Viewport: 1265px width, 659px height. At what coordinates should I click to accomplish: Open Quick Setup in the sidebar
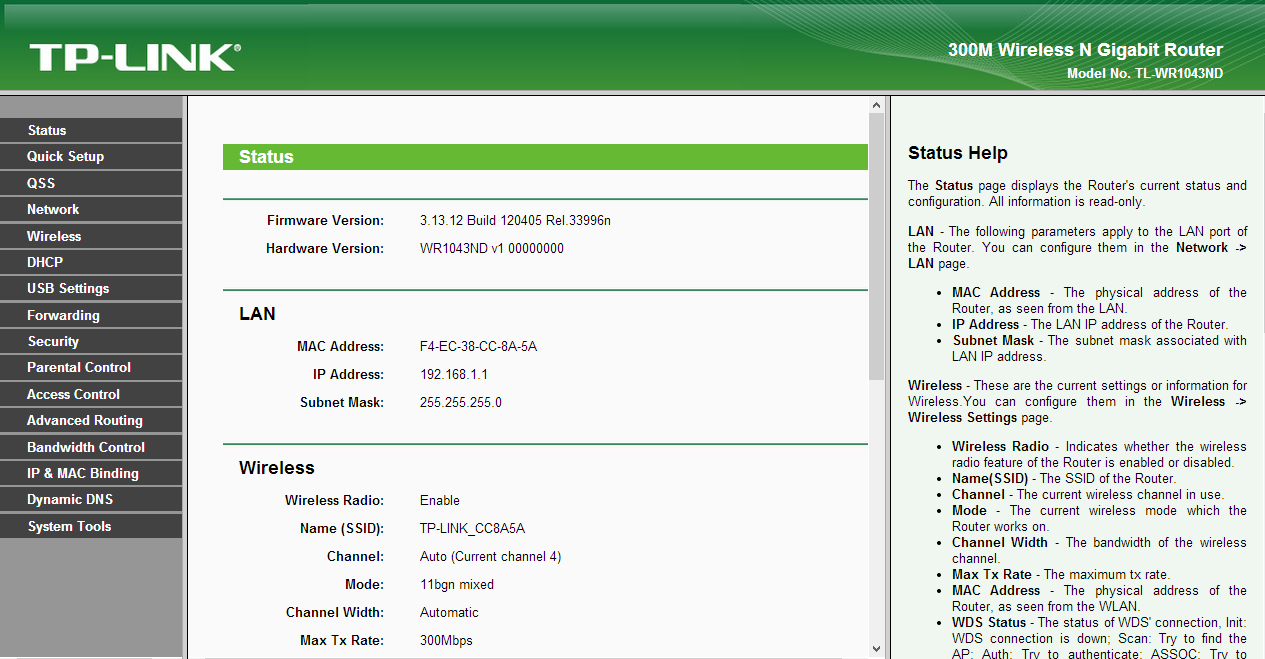(91, 156)
